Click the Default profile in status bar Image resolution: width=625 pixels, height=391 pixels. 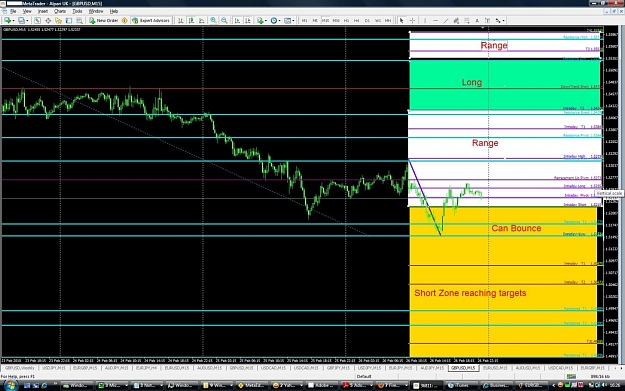click(x=364, y=376)
